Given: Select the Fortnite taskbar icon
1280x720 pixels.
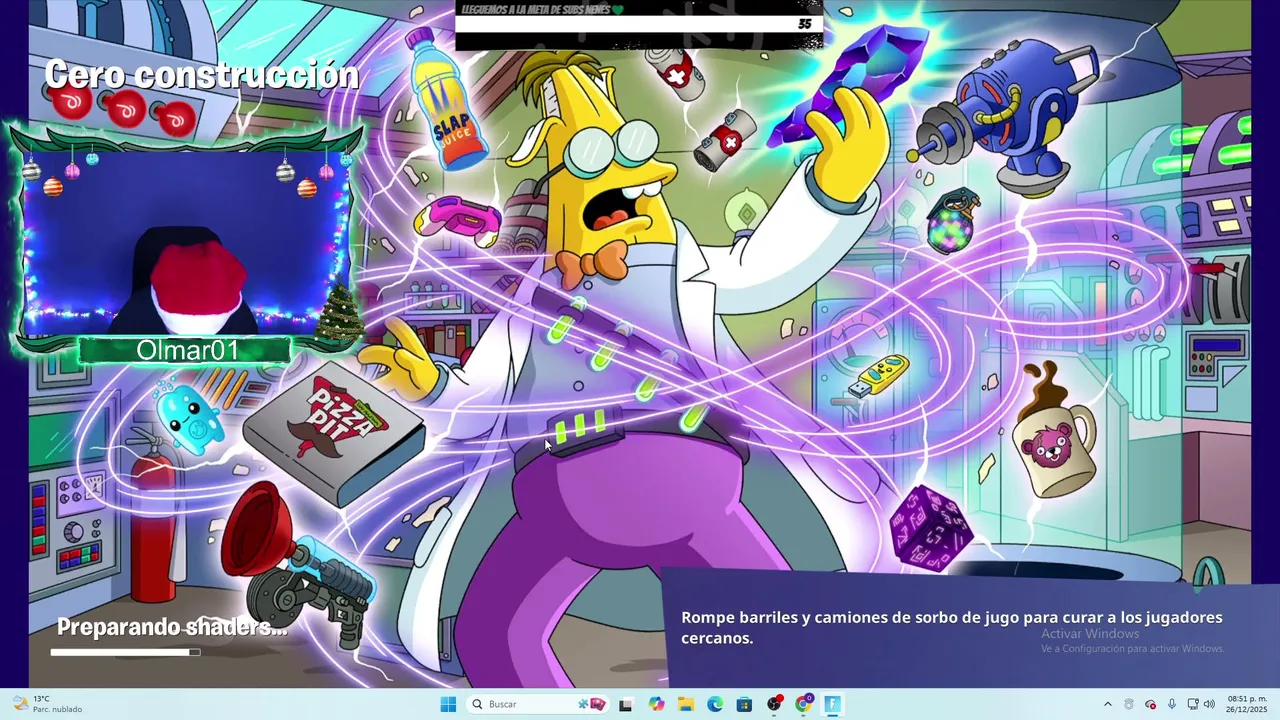Looking at the screenshot, I should click(x=832, y=704).
